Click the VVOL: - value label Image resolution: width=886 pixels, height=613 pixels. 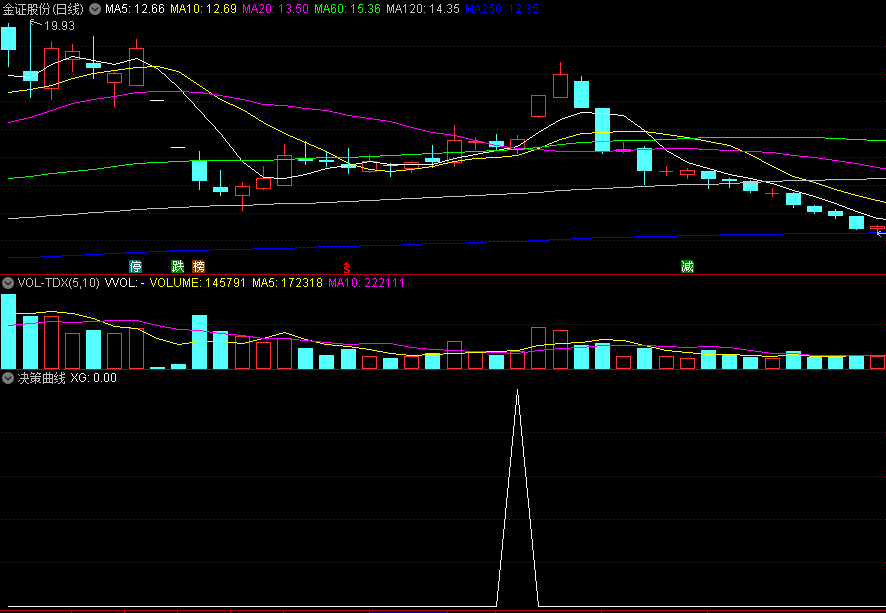point(124,282)
